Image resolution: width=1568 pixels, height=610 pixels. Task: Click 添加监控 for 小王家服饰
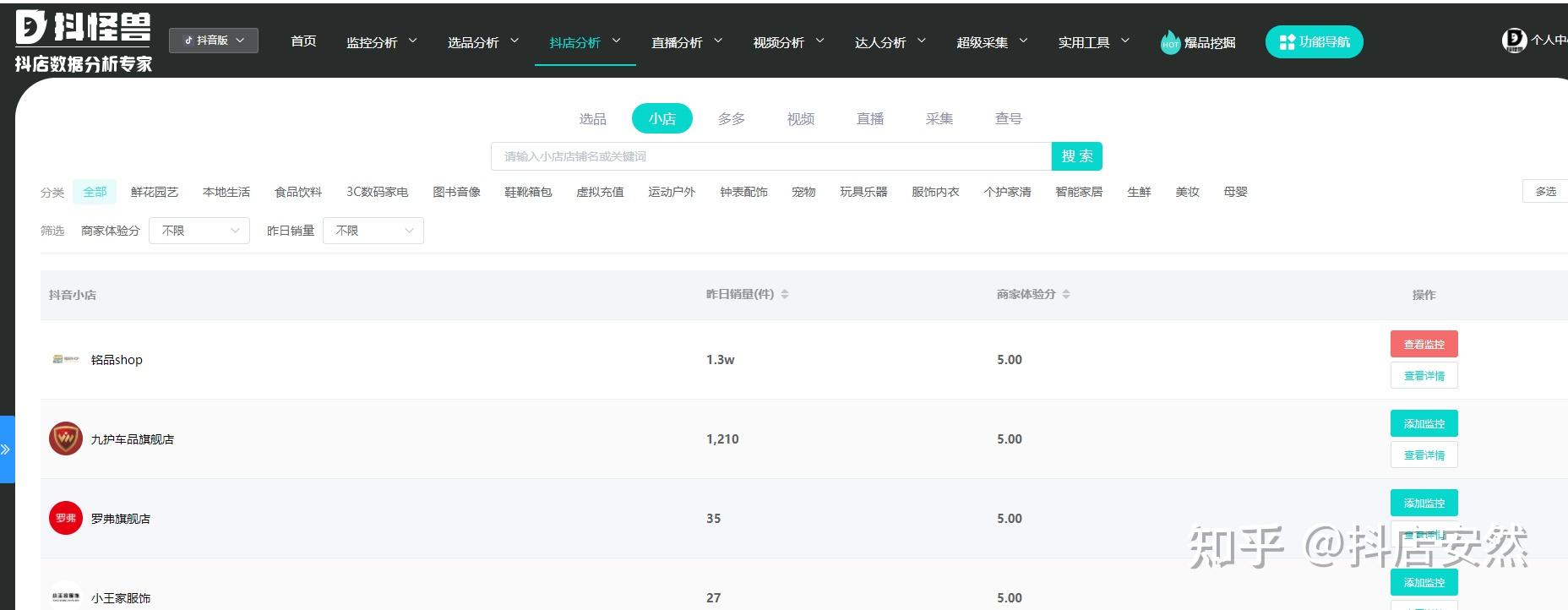pyautogui.click(x=1424, y=582)
